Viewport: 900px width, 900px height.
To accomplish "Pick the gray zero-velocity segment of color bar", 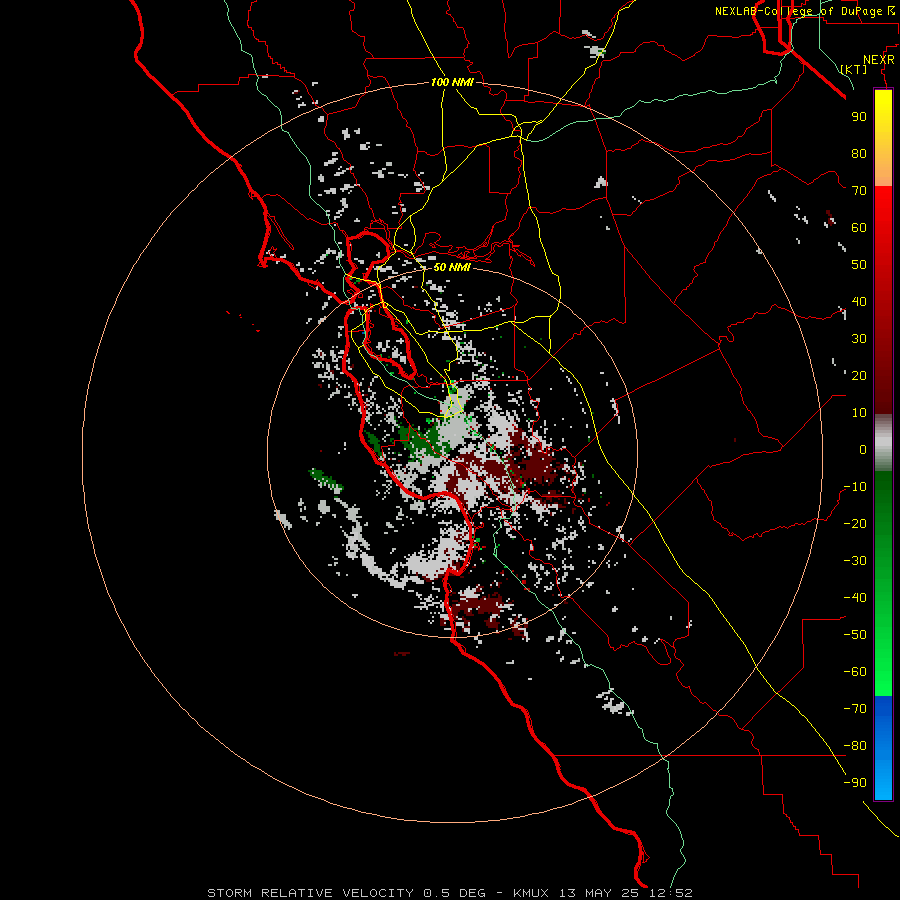I will click(x=883, y=443).
